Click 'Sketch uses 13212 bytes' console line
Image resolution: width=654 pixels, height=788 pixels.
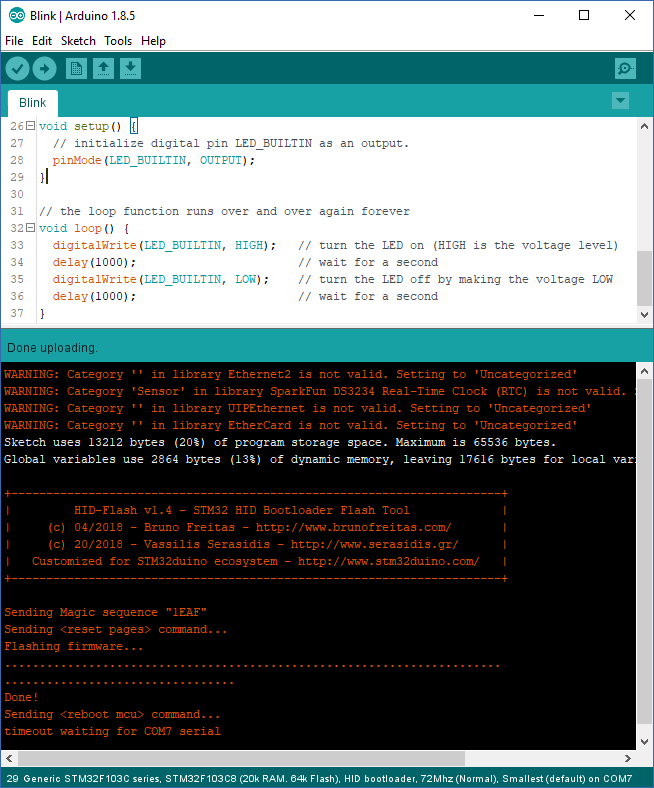280,442
